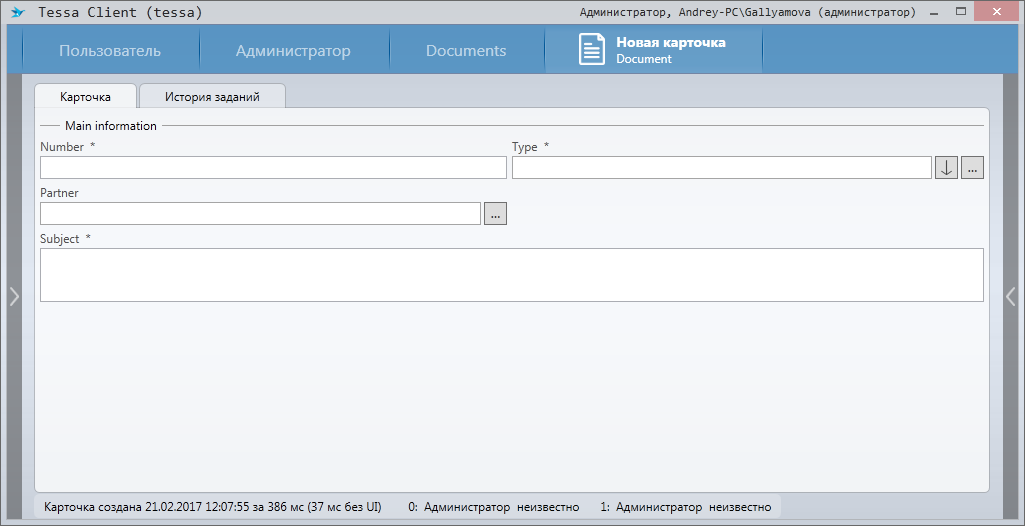The image size is (1025, 526).
Task: Activate the Новая карточка Document tab
Action: click(670, 50)
